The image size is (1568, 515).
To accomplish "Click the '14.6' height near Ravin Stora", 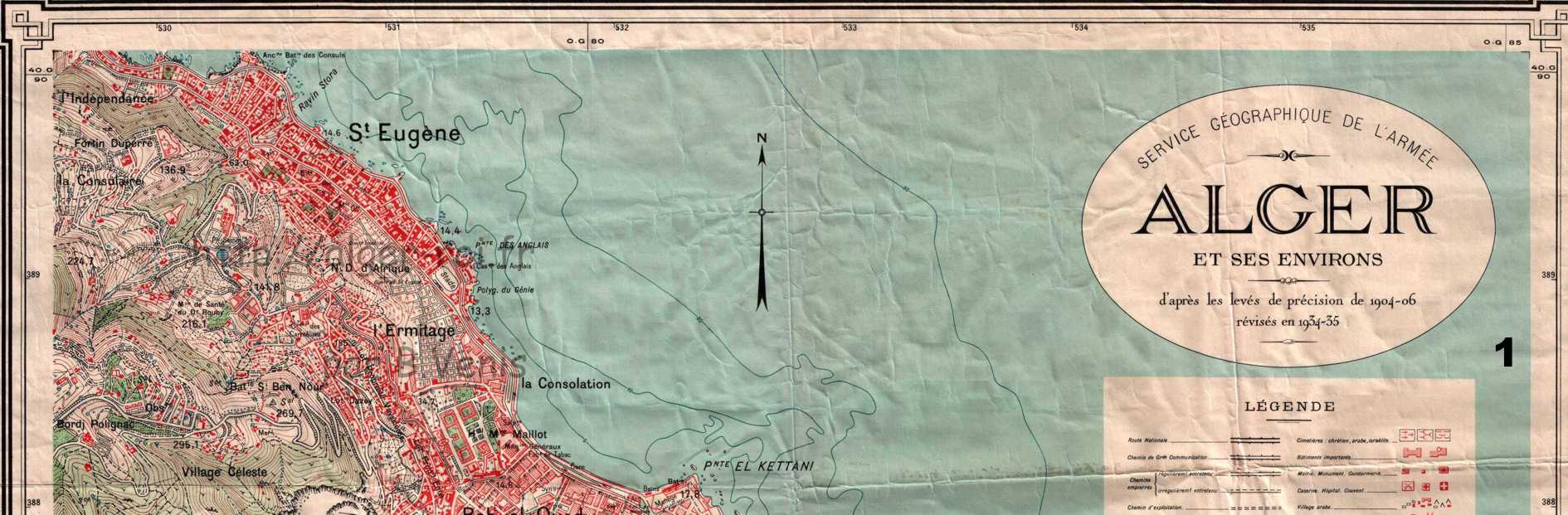I will 333,132.
